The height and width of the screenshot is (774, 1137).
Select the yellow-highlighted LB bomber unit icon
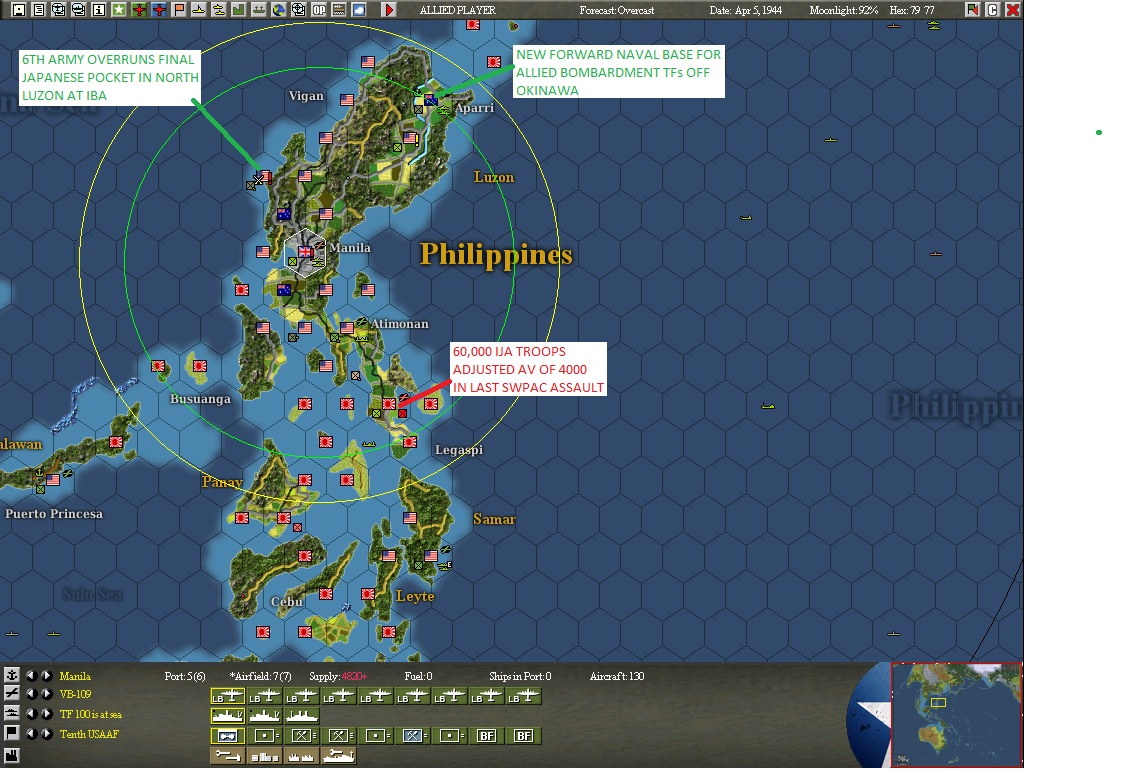click(227, 697)
